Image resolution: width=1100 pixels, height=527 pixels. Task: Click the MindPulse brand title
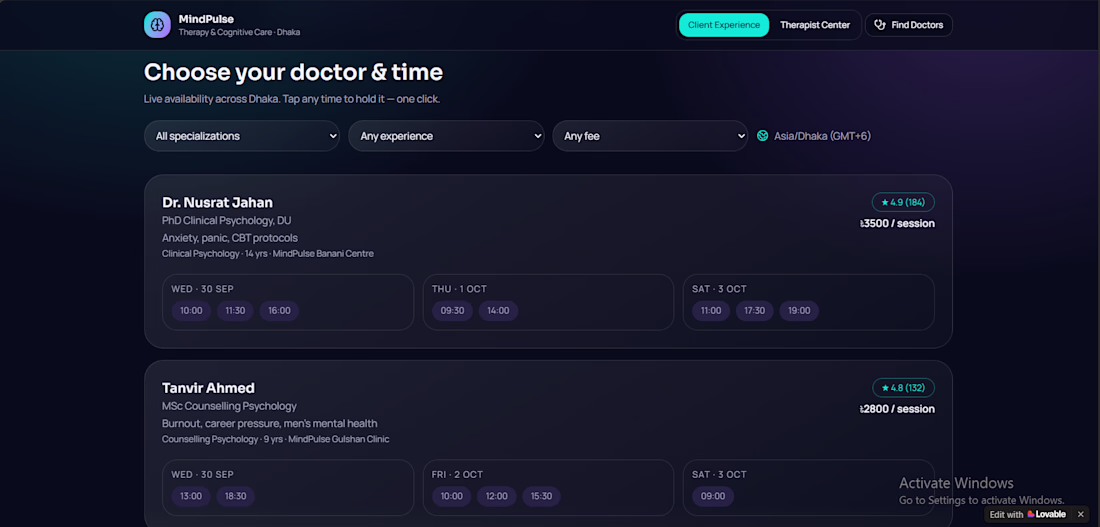tap(206, 19)
